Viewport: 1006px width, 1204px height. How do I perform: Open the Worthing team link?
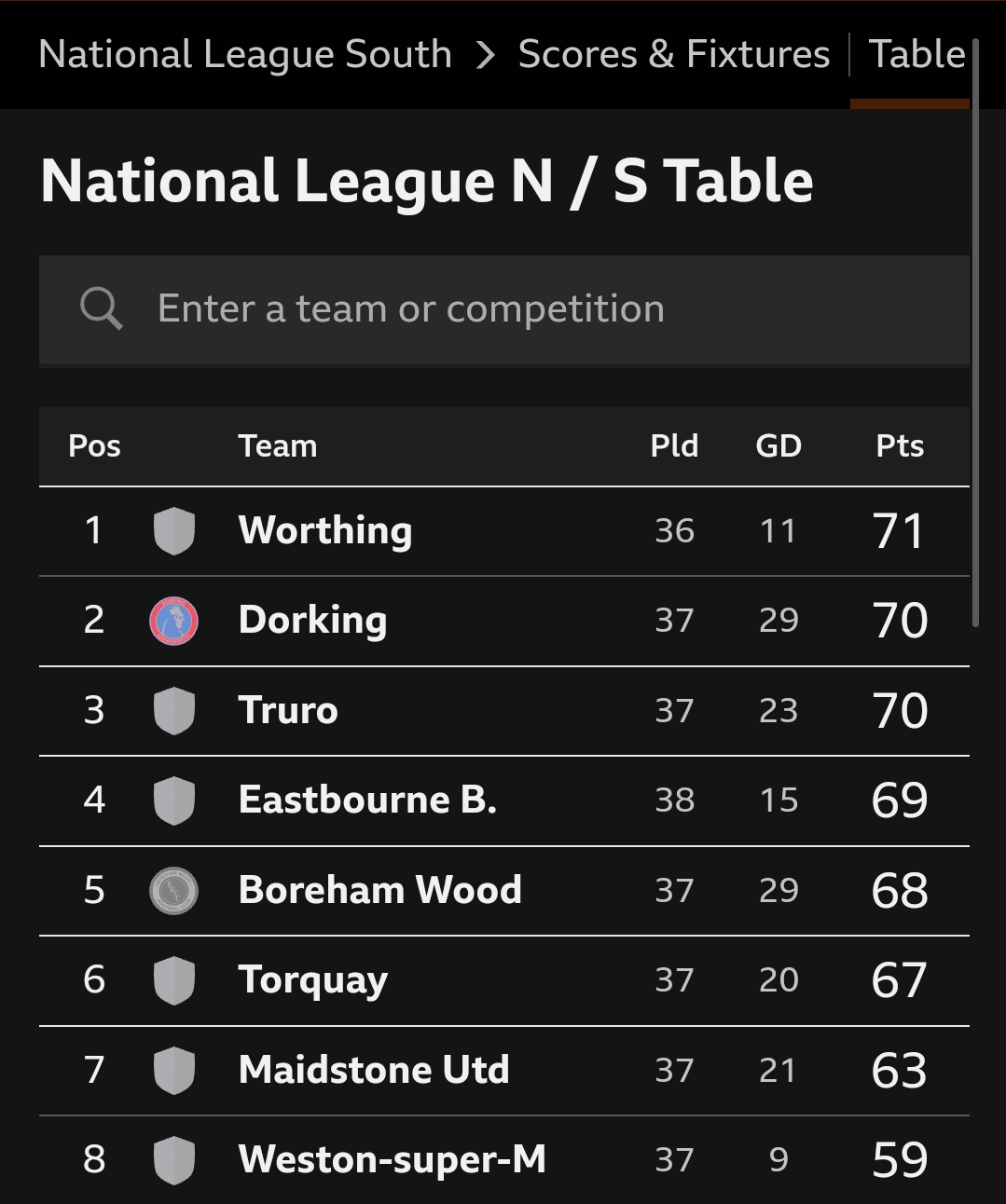coord(325,531)
